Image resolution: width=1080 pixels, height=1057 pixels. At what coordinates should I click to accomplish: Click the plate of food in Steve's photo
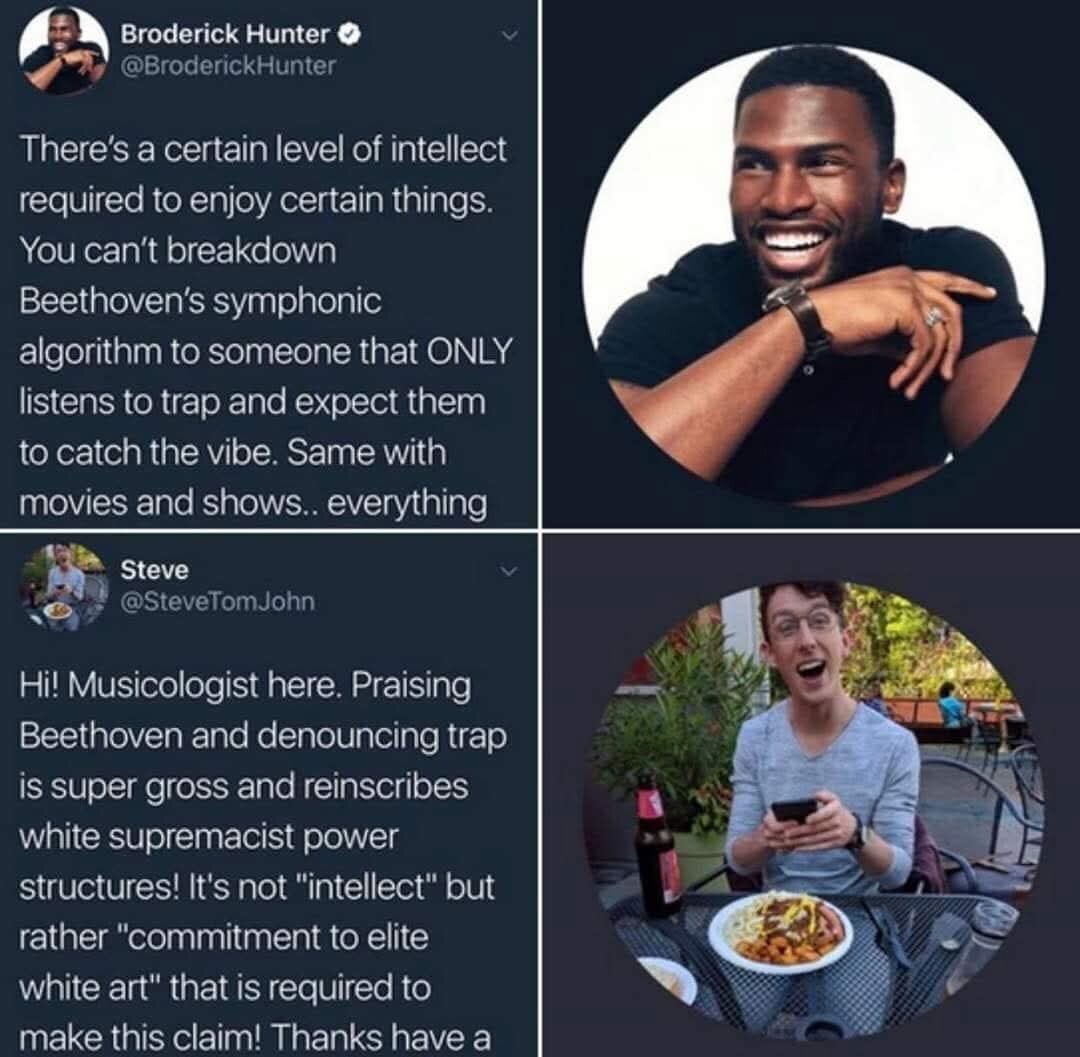click(780, 931)
